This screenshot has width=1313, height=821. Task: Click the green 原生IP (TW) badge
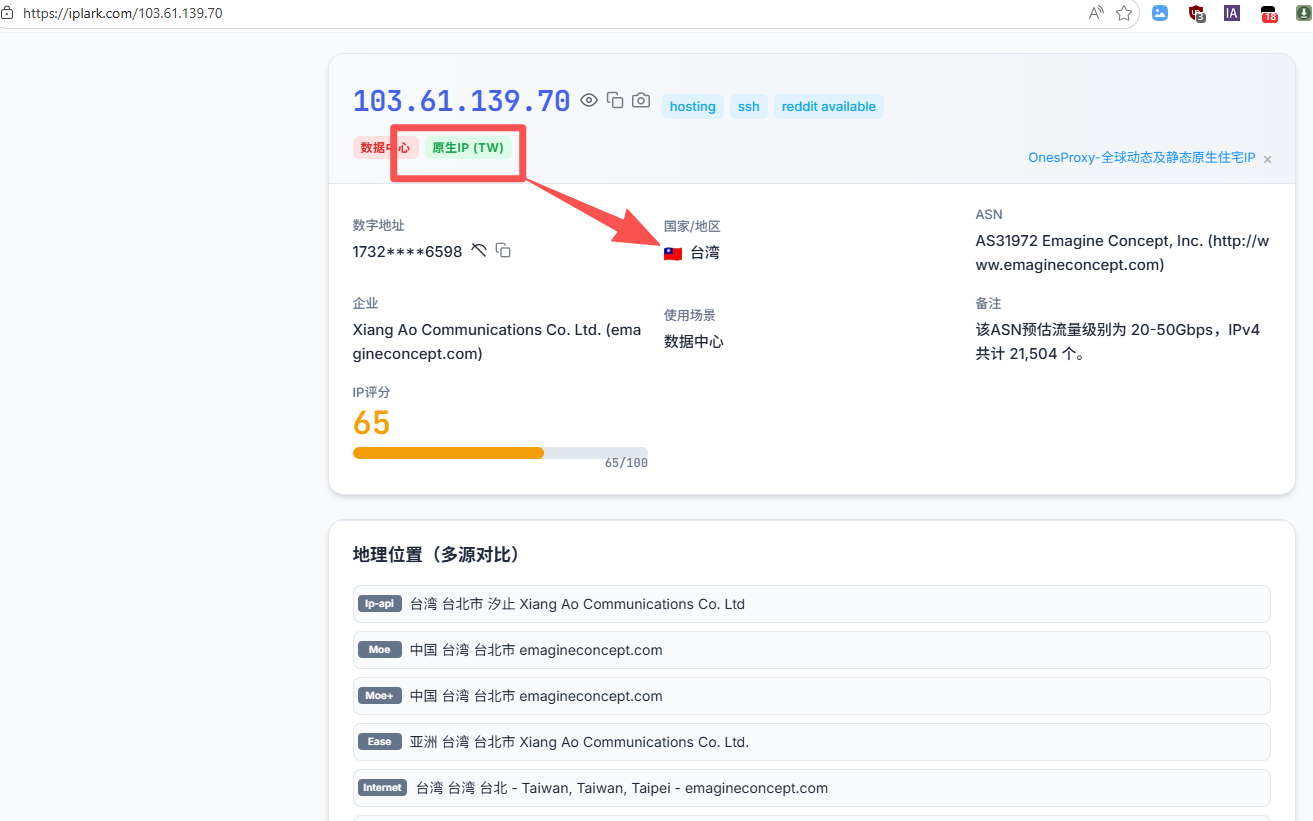(x=468, y=148)
